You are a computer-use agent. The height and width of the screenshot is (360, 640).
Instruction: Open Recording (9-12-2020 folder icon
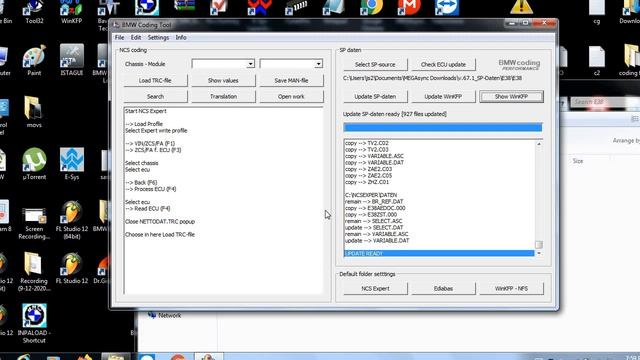coord(34,271)
